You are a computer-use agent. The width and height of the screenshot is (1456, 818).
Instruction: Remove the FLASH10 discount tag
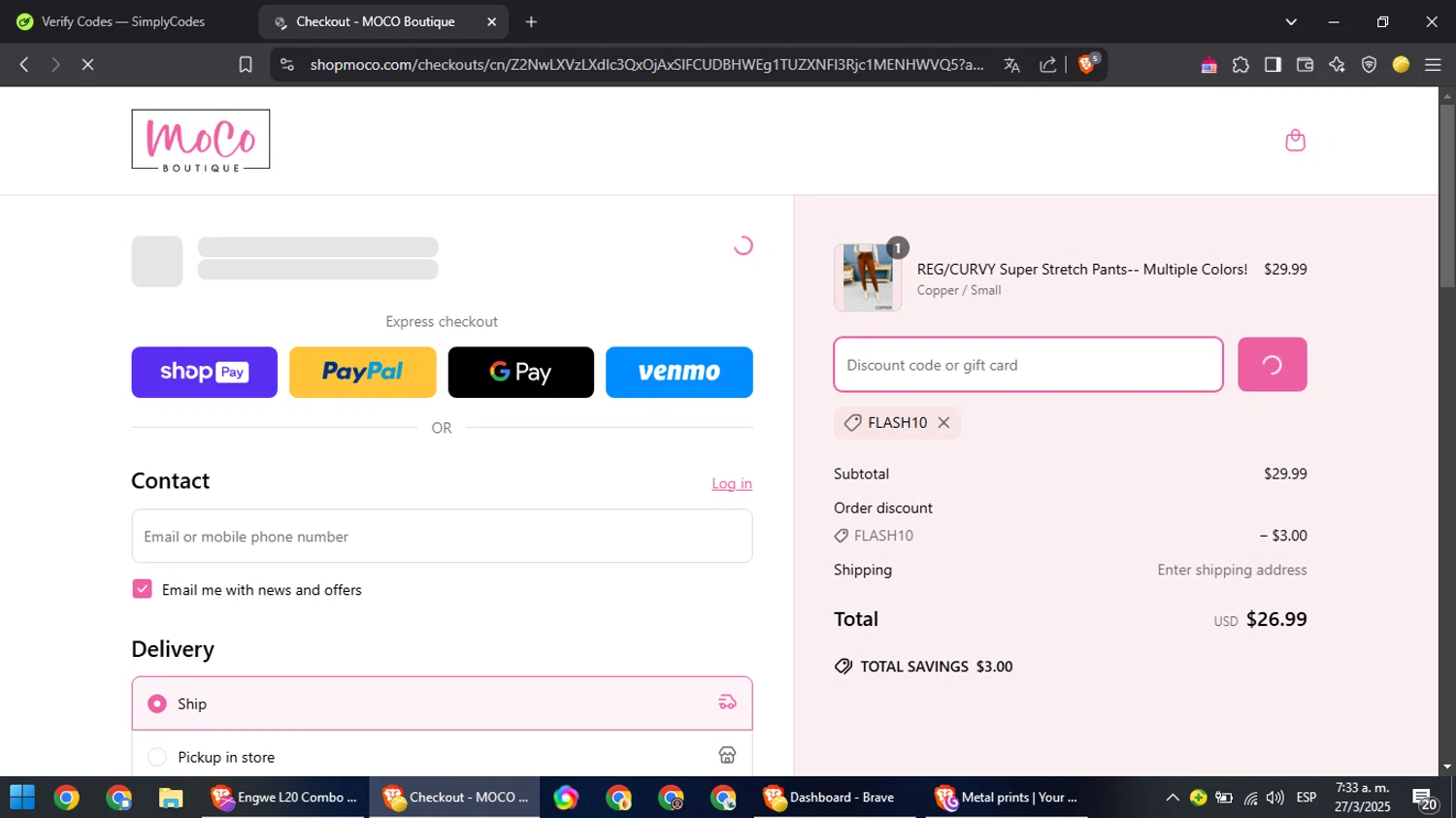tap(943, 423)
